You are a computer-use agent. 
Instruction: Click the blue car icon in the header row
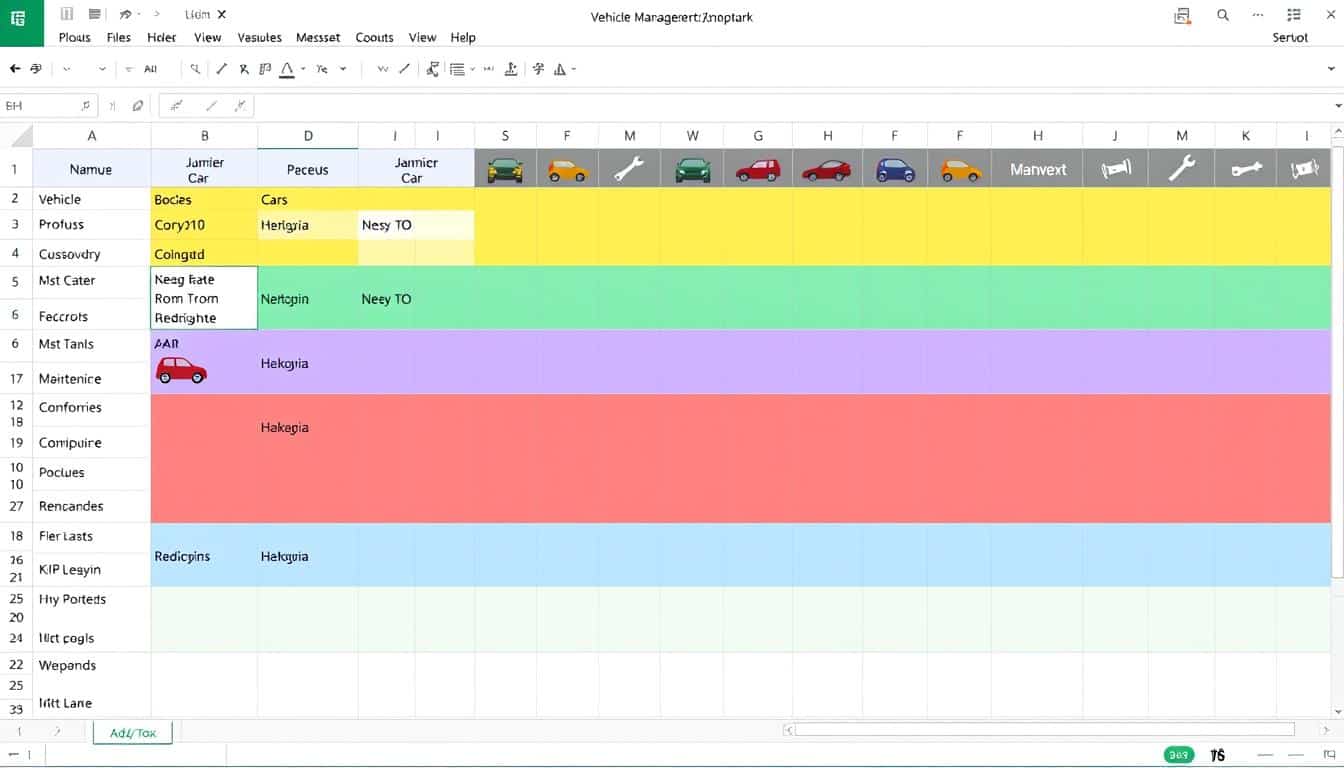(x=895, y=170)
